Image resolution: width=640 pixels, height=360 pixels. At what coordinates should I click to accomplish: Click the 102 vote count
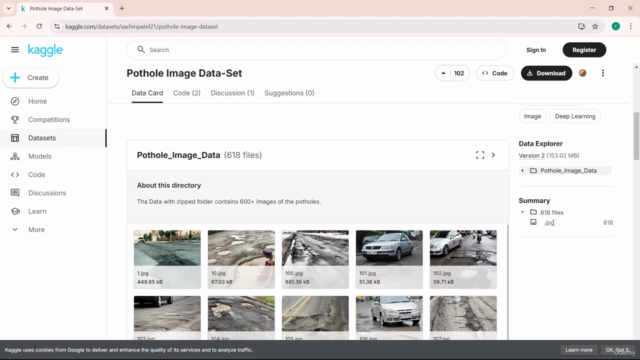coord(459,73)
